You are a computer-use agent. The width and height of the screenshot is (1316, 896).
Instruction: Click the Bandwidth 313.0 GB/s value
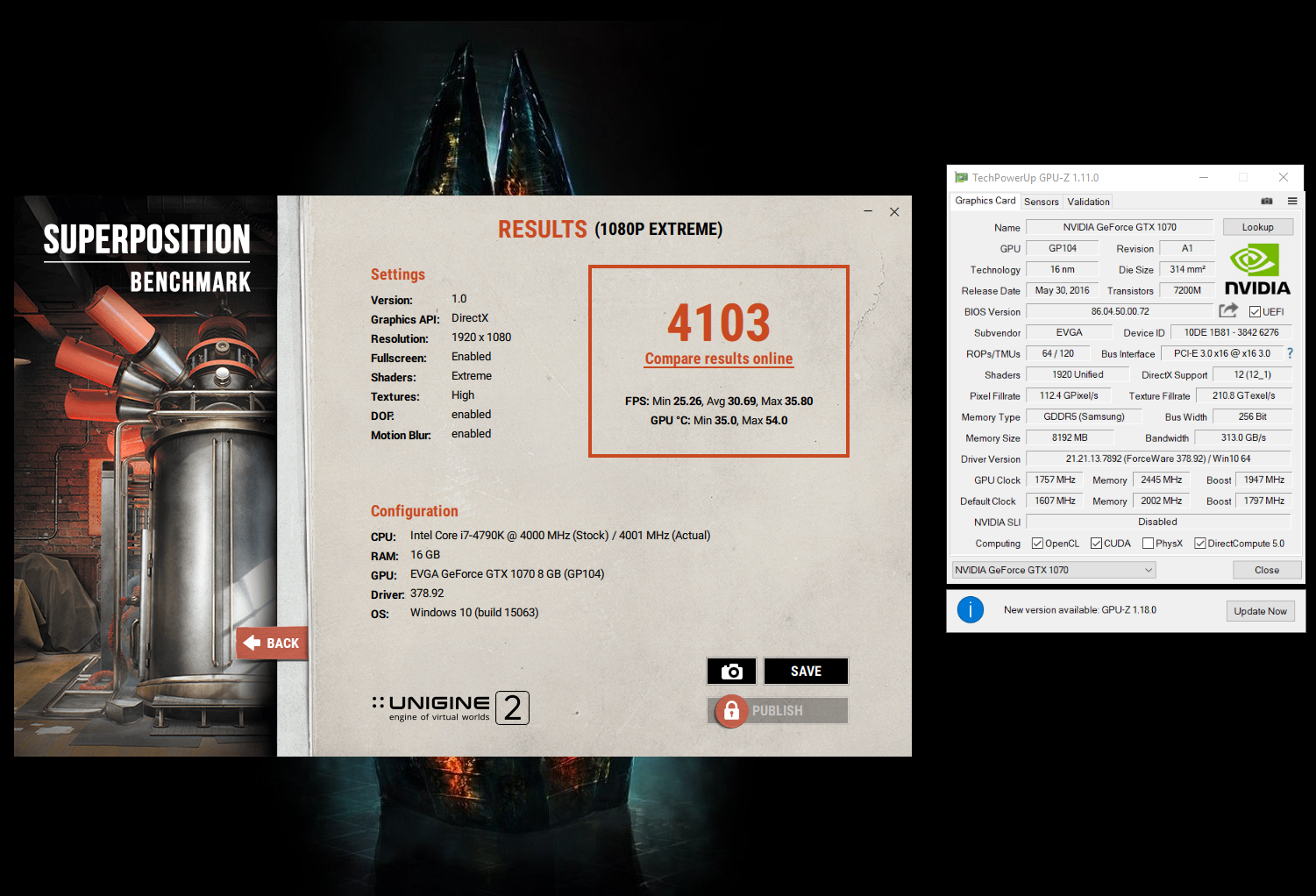(x=1243, y=437)
